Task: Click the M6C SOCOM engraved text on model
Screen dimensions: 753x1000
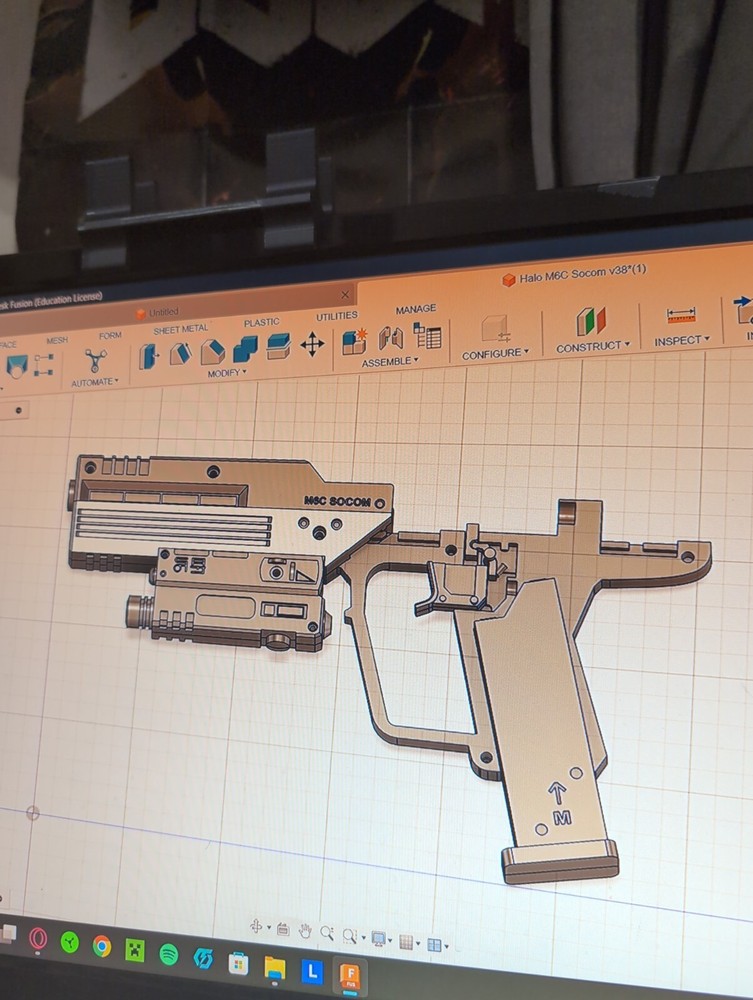Action: tap(337, 501)
